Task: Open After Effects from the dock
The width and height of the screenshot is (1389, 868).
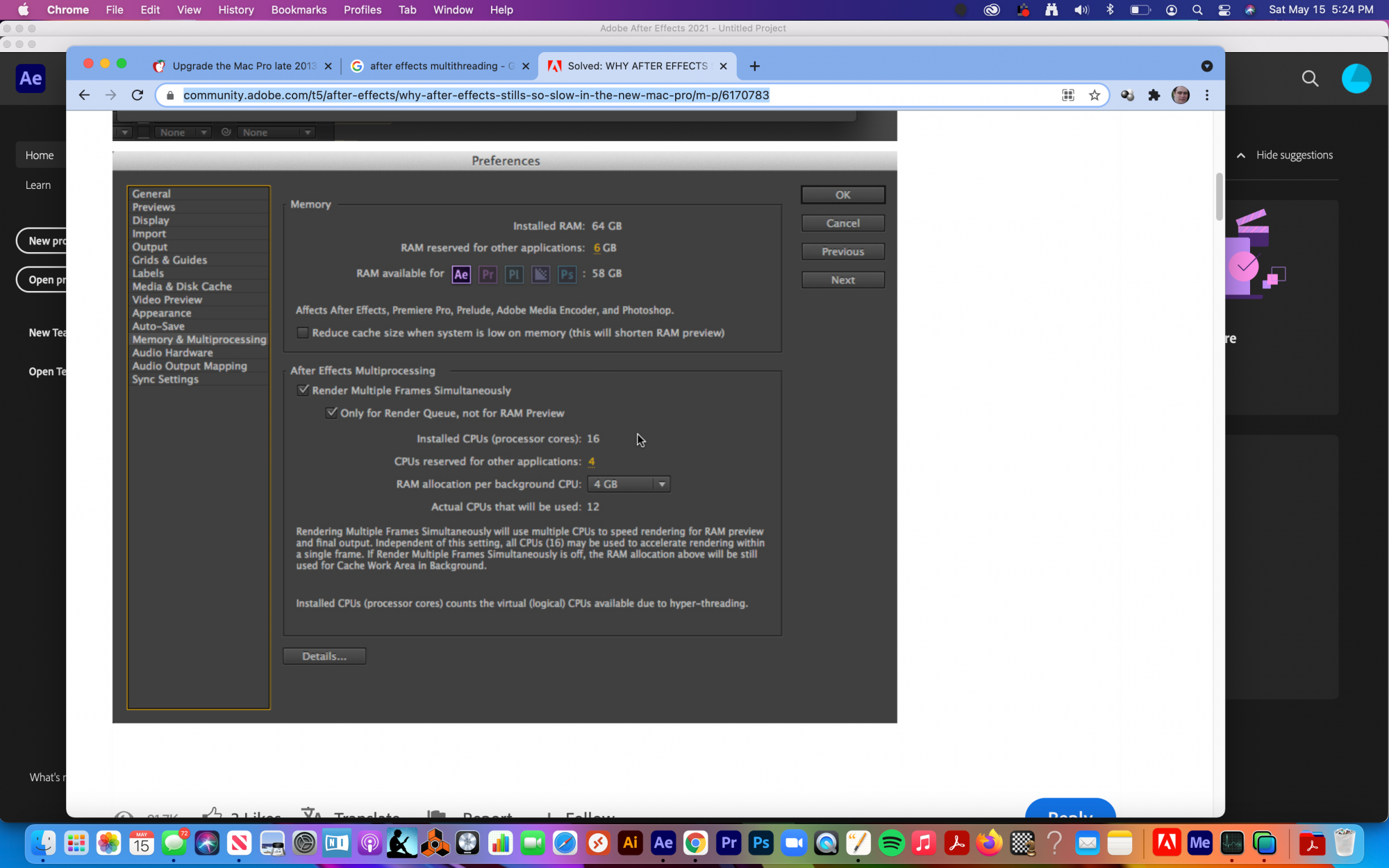Action: pos(663,844)
